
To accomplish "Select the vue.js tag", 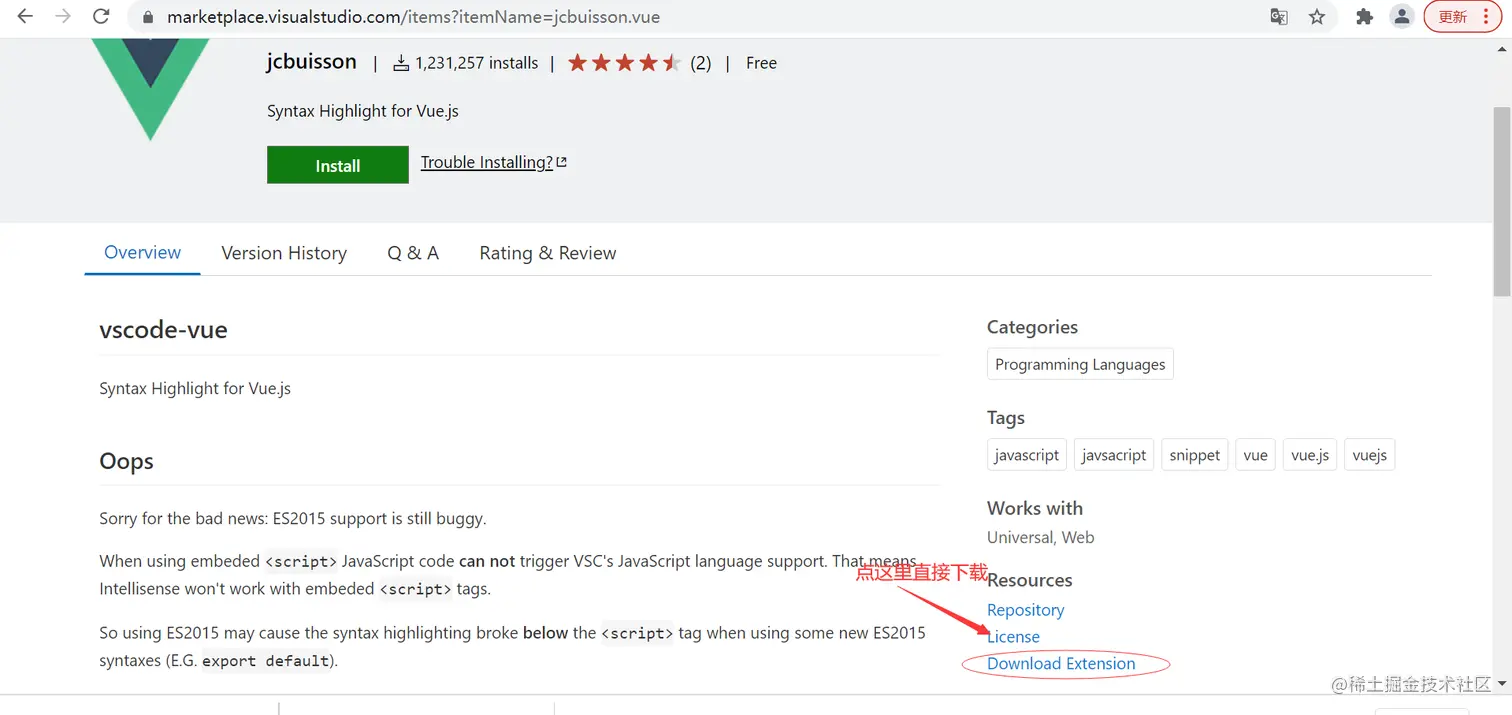I will [x=1310, y=455].
